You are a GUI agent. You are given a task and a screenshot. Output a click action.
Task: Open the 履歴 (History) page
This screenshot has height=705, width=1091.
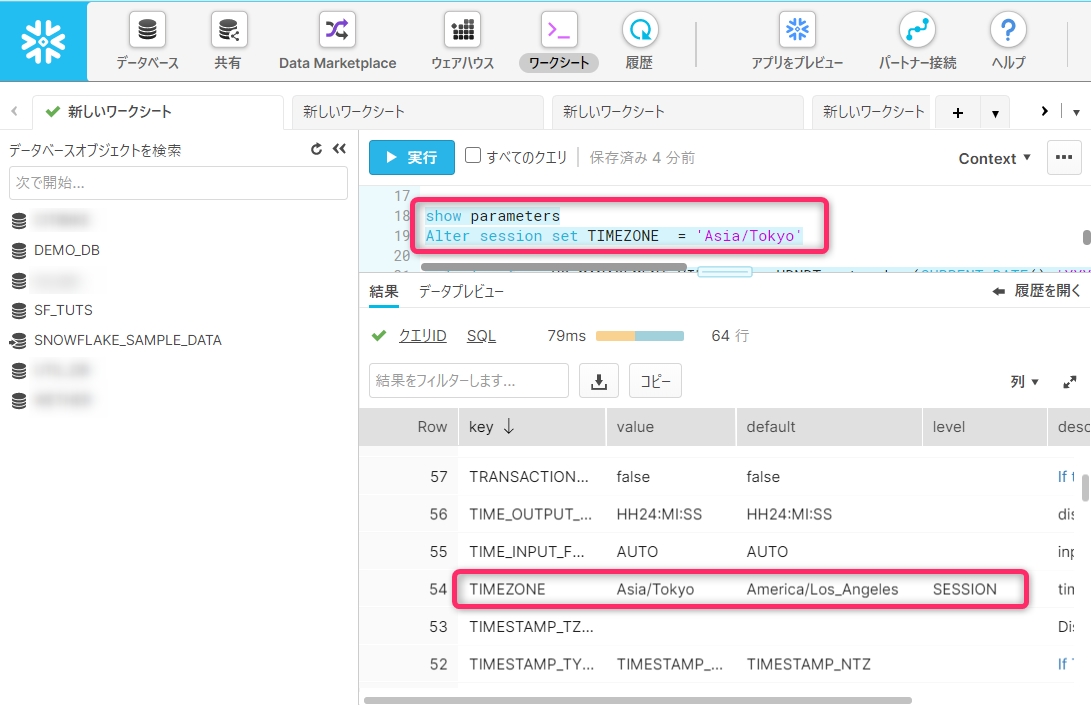639,42
